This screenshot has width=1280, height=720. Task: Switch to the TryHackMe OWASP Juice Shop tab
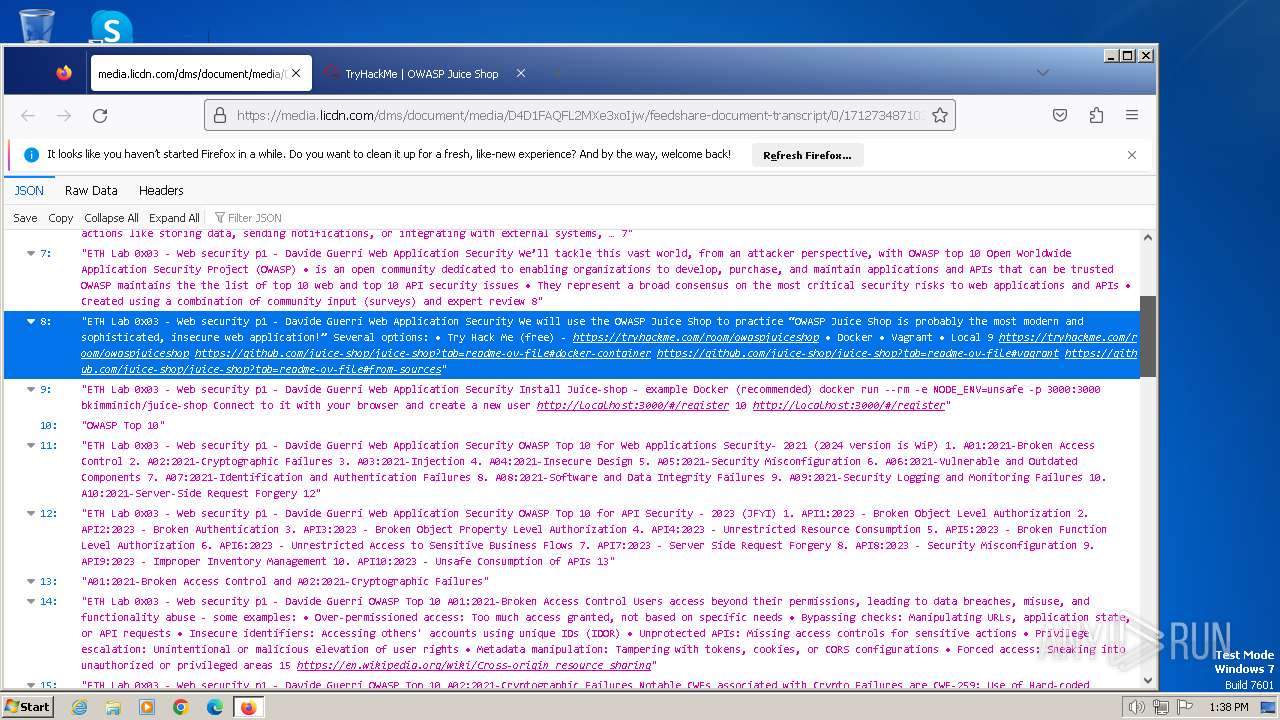(x=423, y=73)
